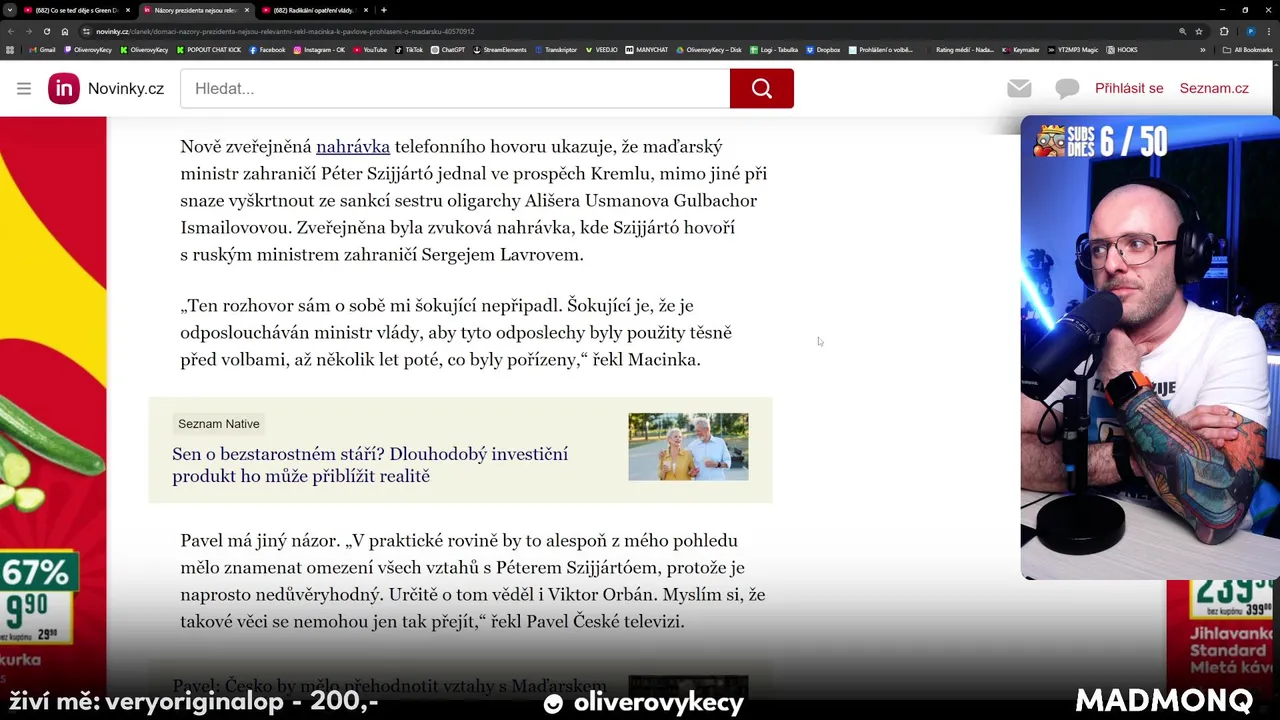Open the browser extensions puzzle icon

tap(1224, 31)
